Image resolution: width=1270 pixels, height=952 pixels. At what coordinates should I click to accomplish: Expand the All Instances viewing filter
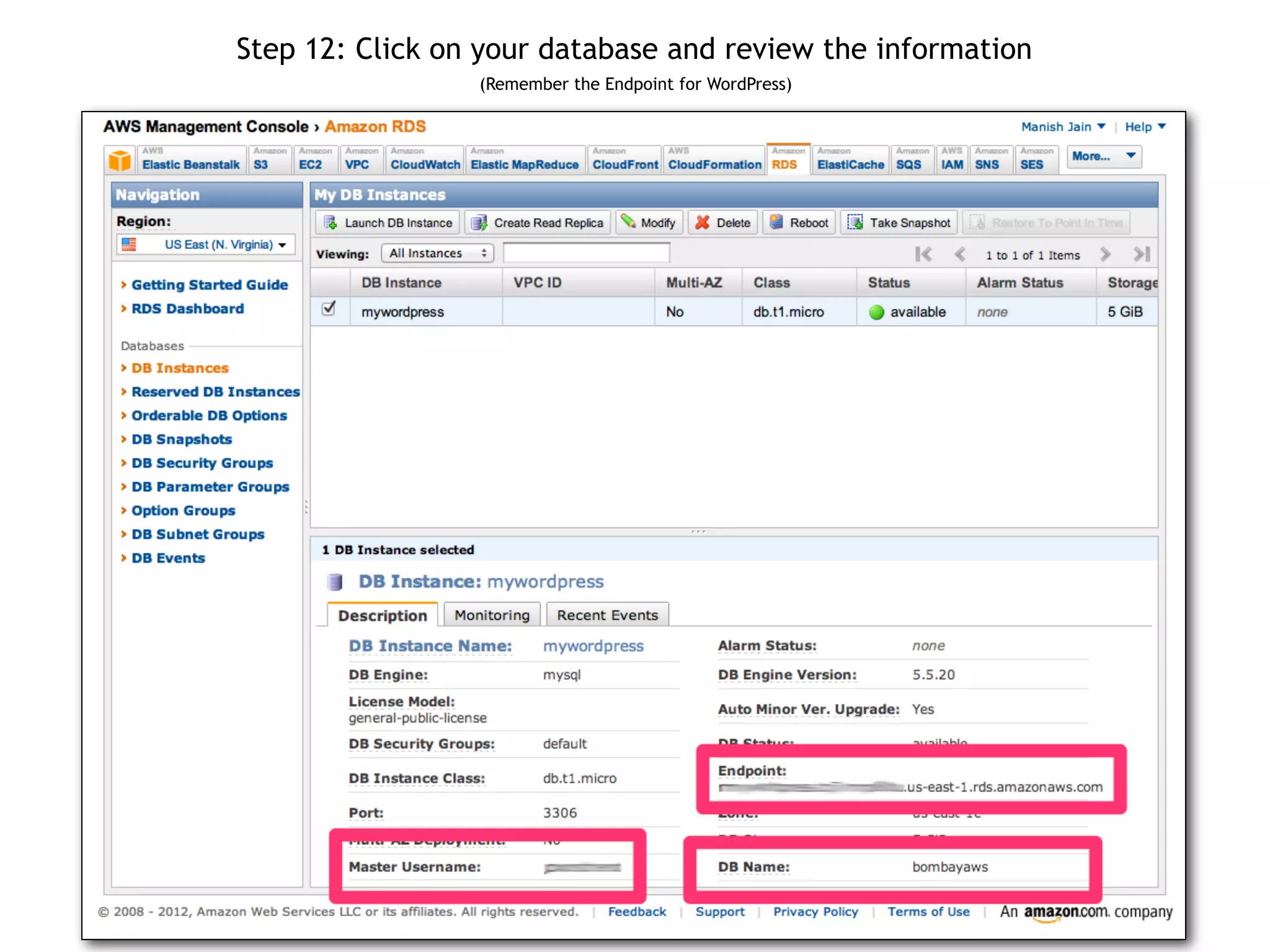pyautogui.click(x=438, y=253)
